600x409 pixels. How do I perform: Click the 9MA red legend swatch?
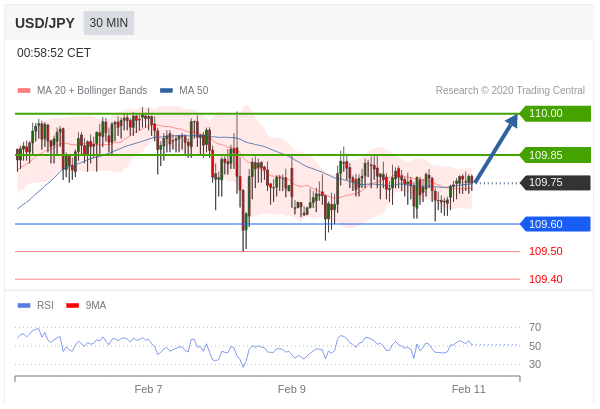tap(72, 305)
